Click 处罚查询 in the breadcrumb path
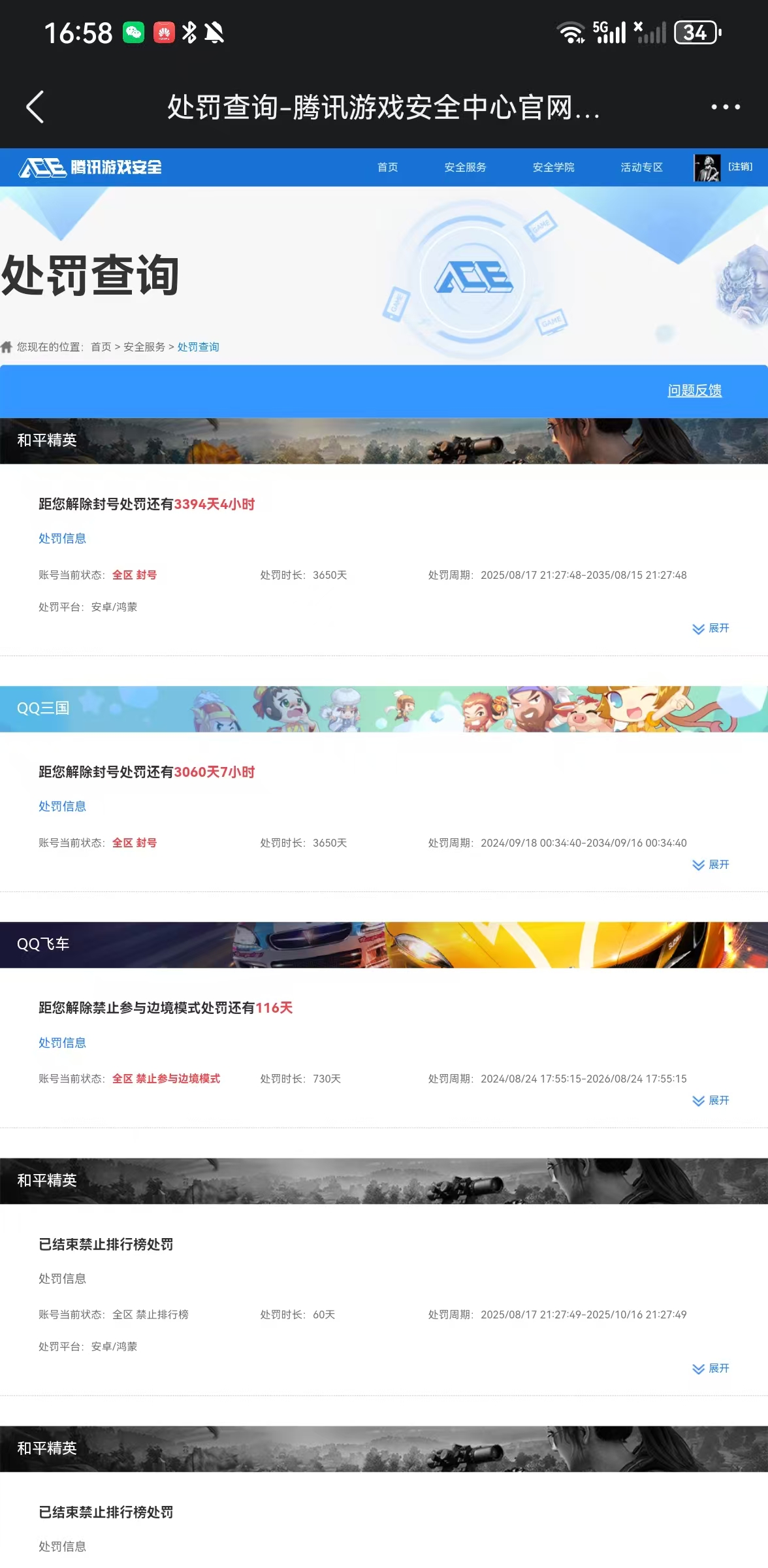Viewport: 768px width, 1568px height. (x=199, y=347)
